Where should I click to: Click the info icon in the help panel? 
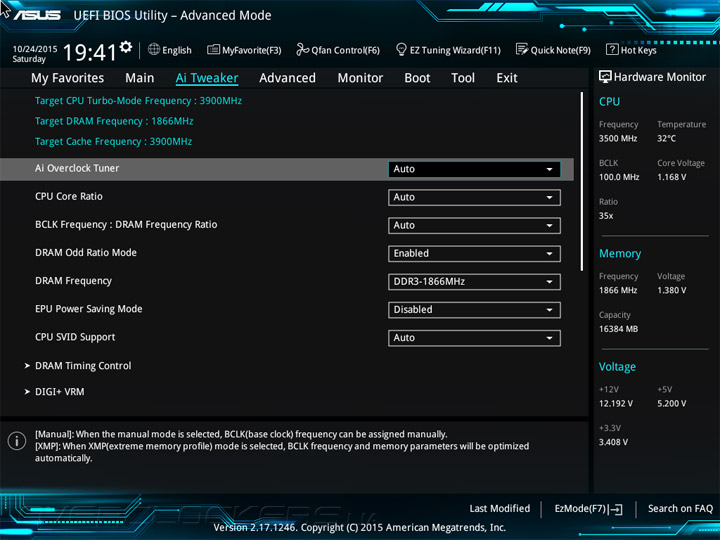tap(17, 441)
